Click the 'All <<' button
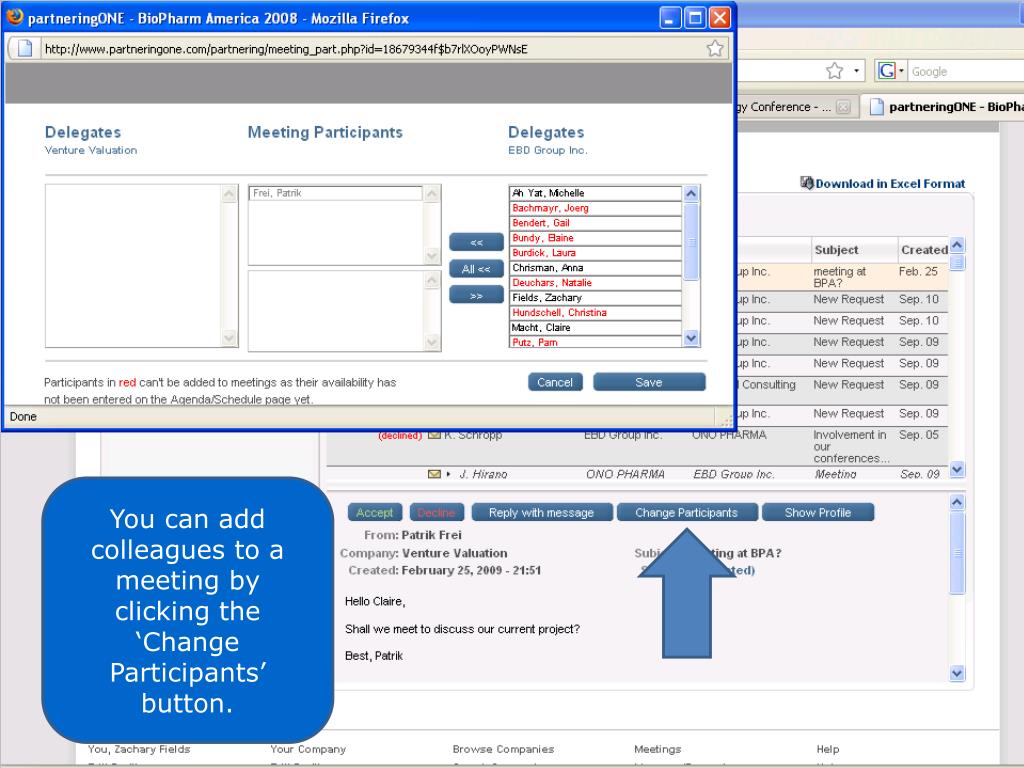This screenshot has height=768, width=1024. (x=476, y=269)
